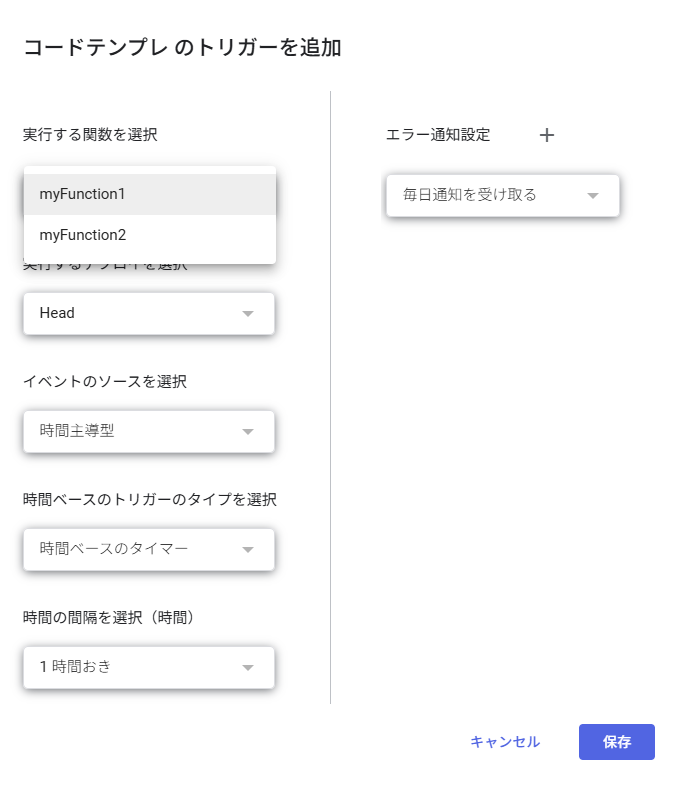Click the 実行する関数を選択 label

click(x=90, y=135)
